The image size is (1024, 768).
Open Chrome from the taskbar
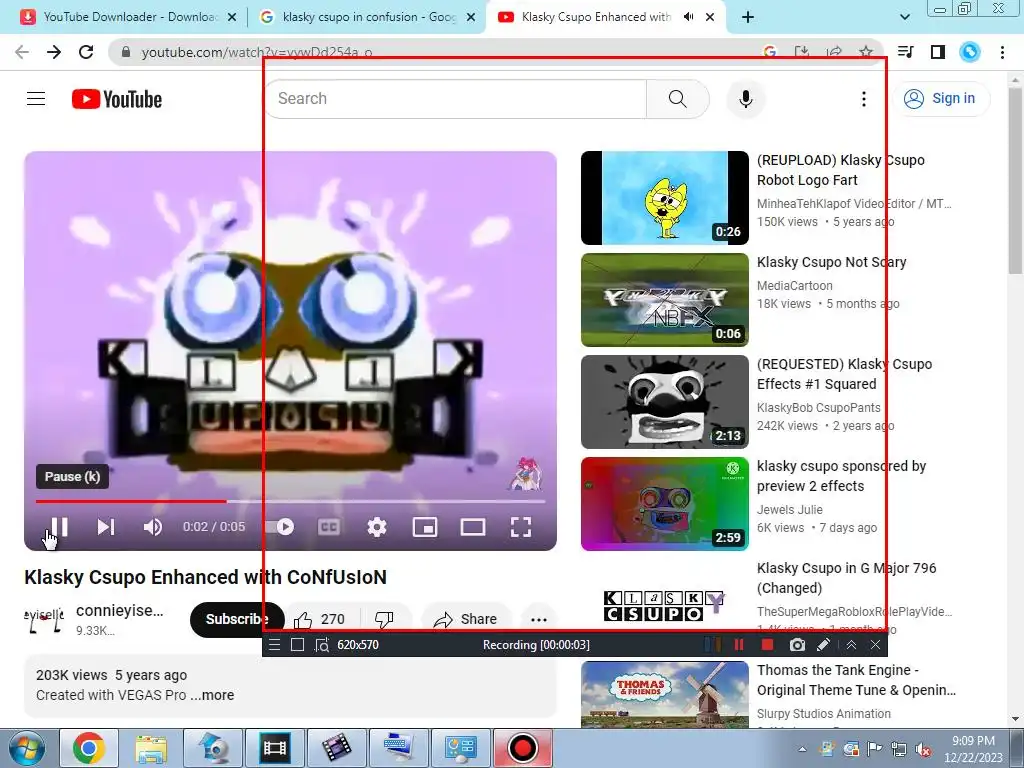click(x=88, y=748)
